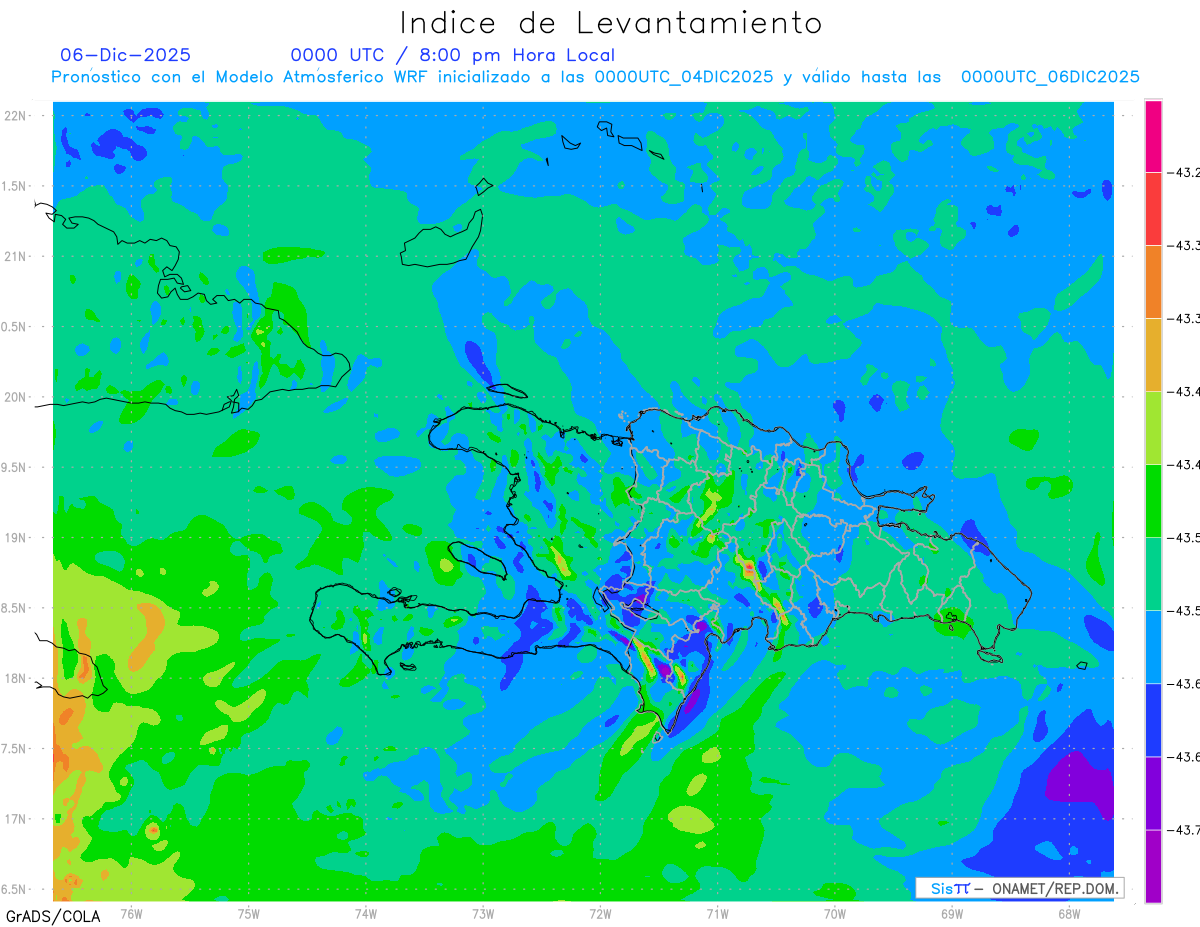Click the 'SisTT - ONAMET/REP.DOM.' label box
The image size is (1200, 927).
pyautogui.click(x=1020, y=888)
